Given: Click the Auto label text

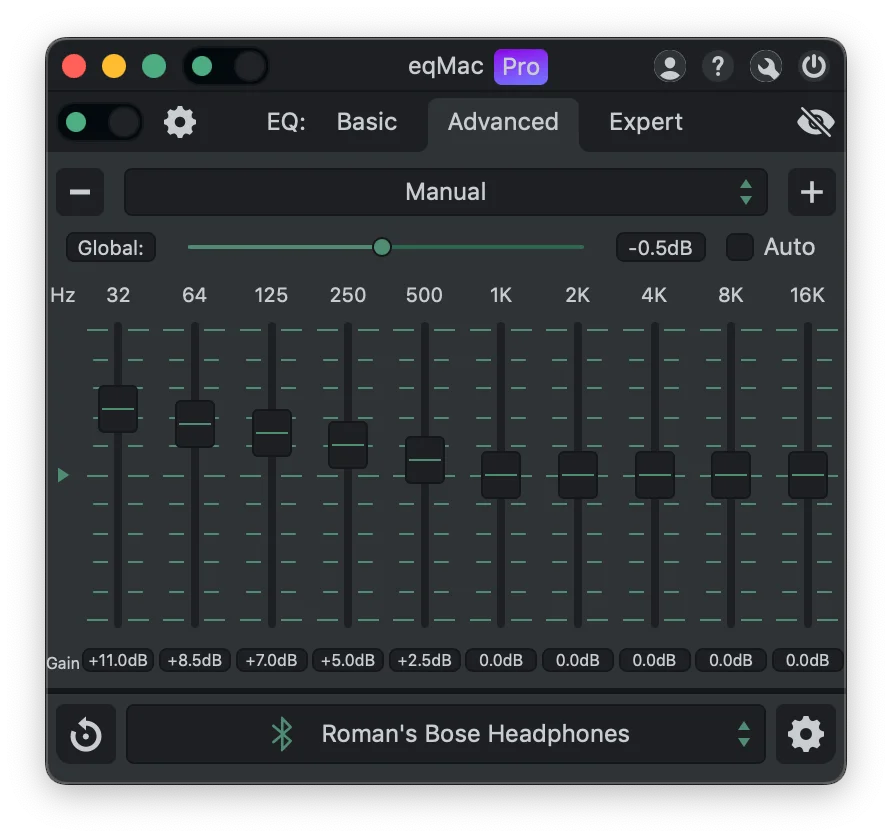Looking at the screenshot, I should [790, 247].
